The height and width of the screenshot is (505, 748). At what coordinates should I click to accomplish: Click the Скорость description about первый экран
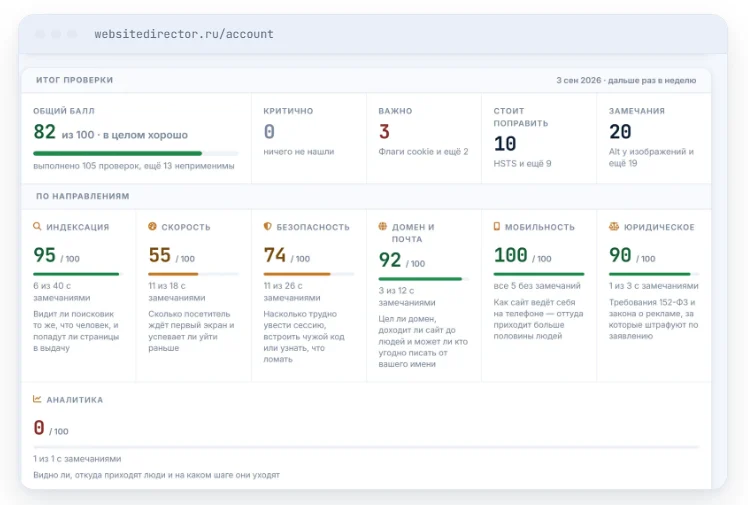pos(191,331)
